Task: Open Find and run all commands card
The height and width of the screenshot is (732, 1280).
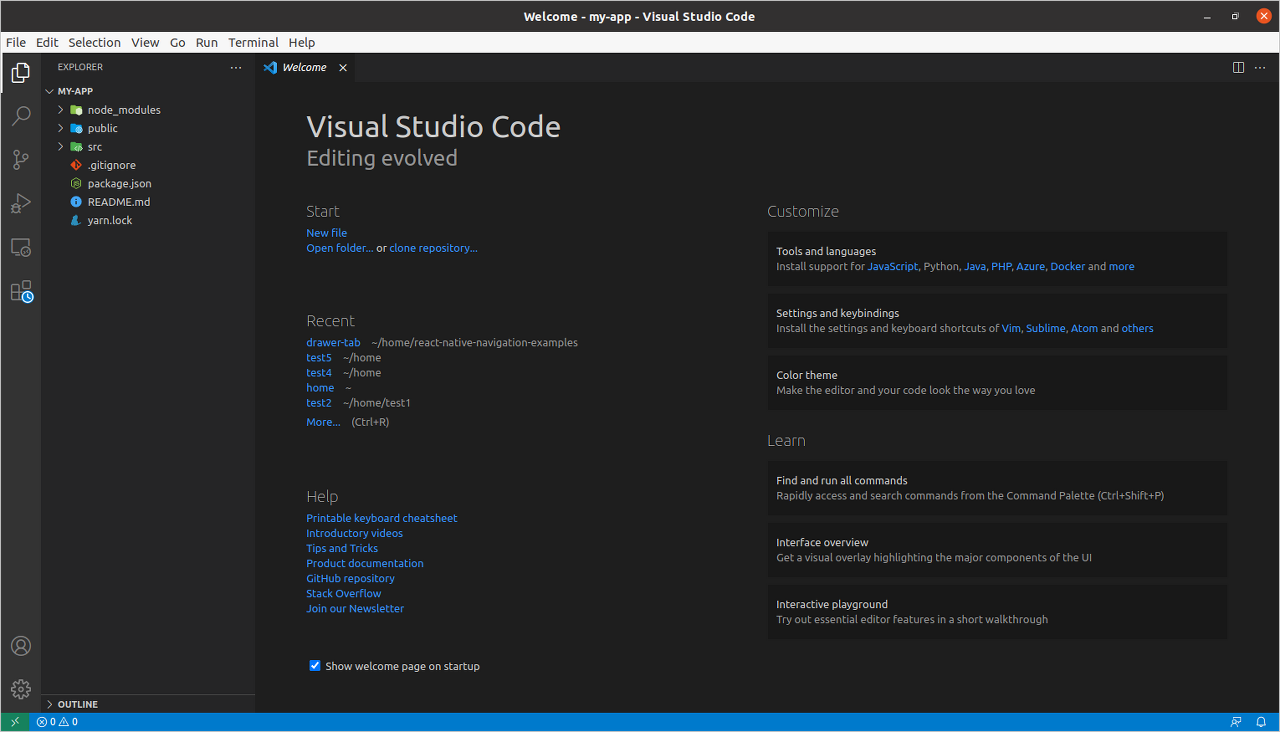Action: point(997,488)
